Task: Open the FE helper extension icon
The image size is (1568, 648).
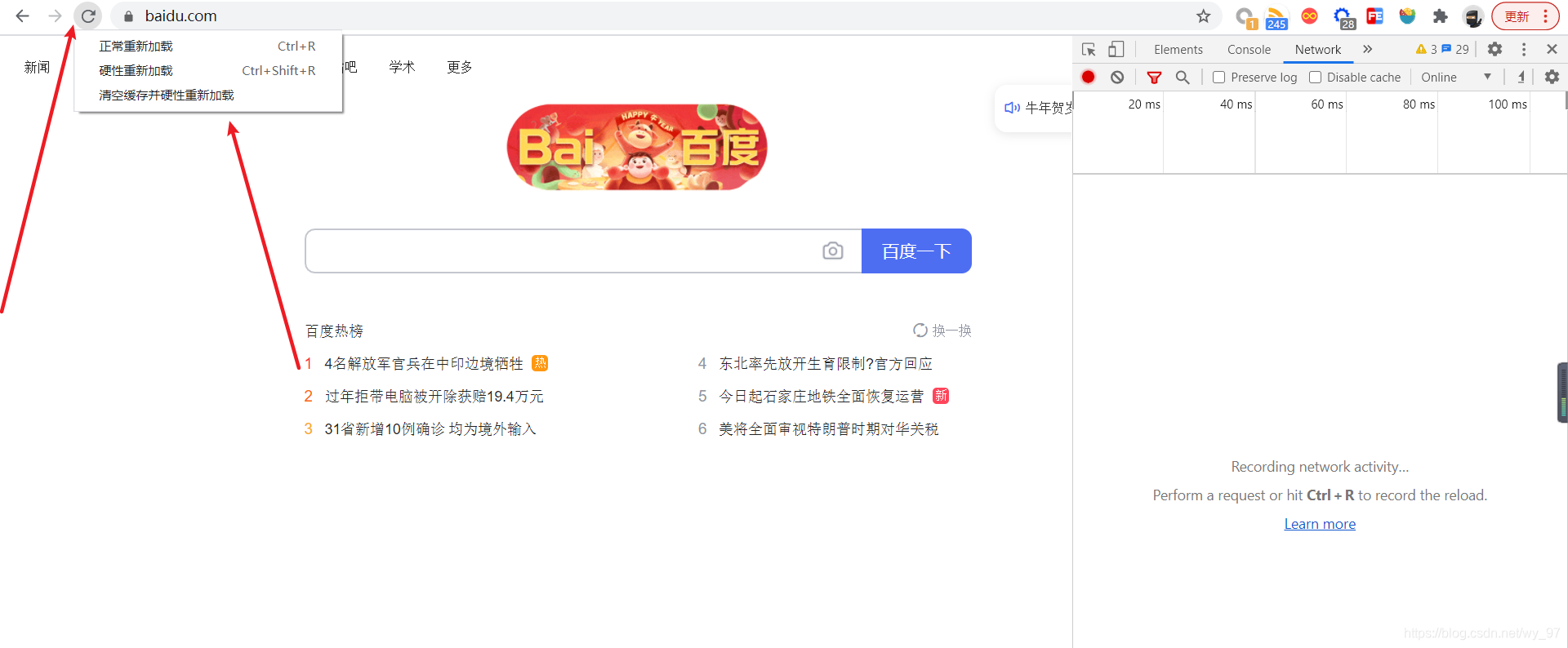Action: pos(1375,16)
